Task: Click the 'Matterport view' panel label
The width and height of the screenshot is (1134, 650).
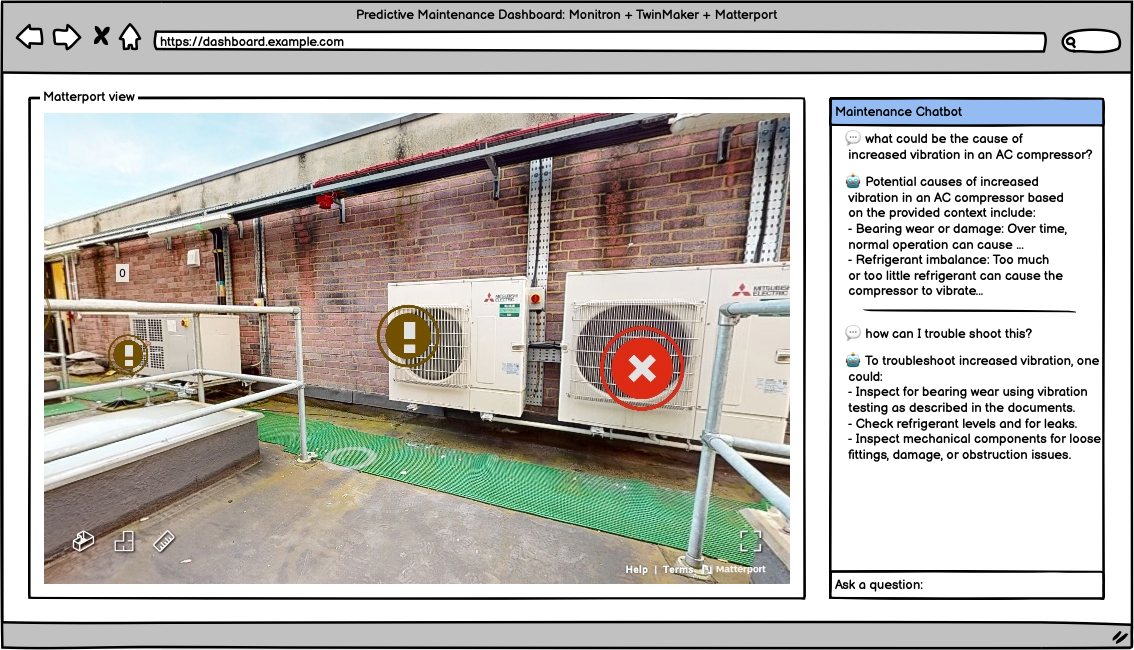Action: pos(89,97)
